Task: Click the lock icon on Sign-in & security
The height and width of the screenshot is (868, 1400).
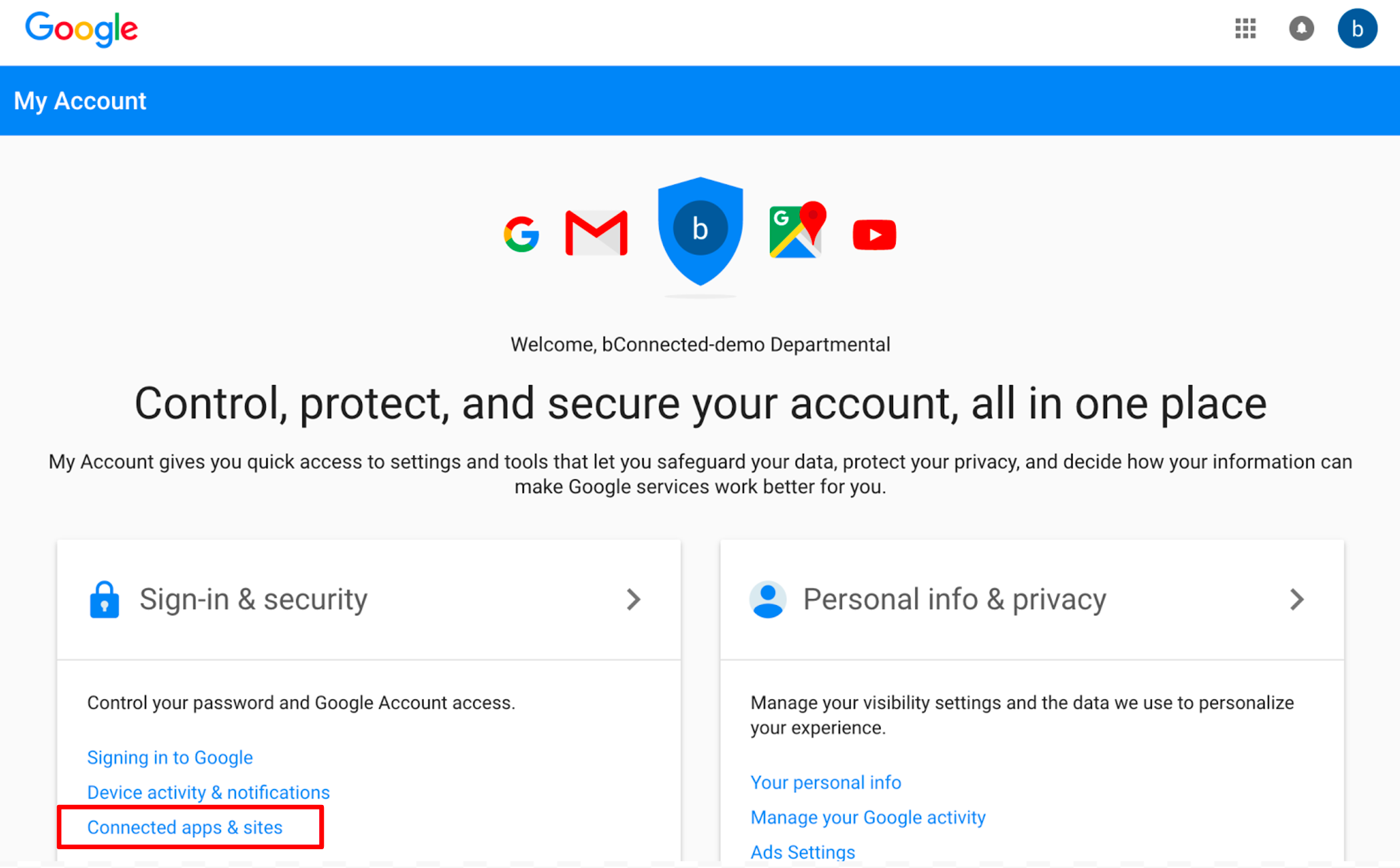Action: 105,599
